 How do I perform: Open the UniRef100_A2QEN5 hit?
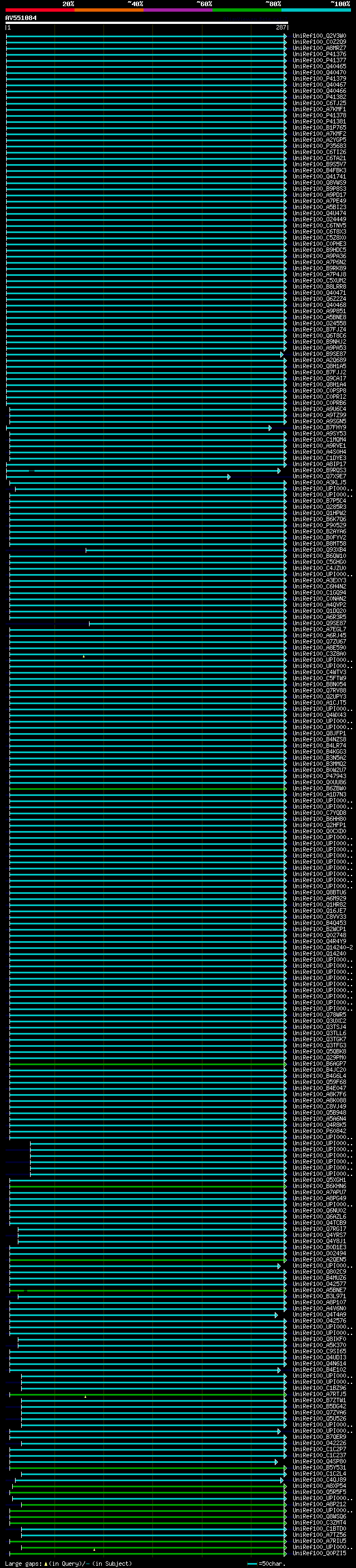click(319, 1259)
